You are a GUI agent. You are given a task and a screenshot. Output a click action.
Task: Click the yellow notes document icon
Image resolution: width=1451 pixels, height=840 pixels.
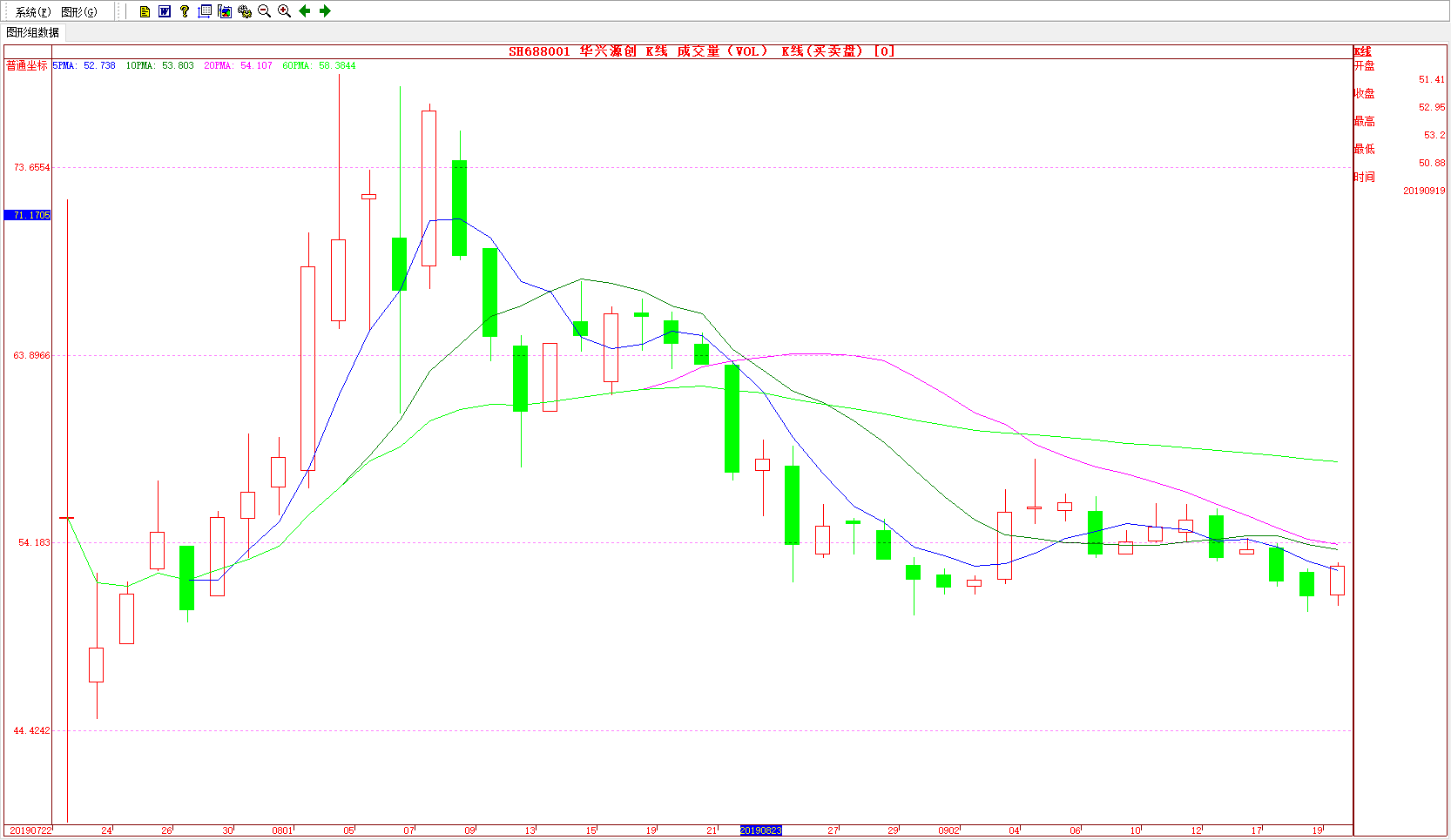(x=145, y=11)
